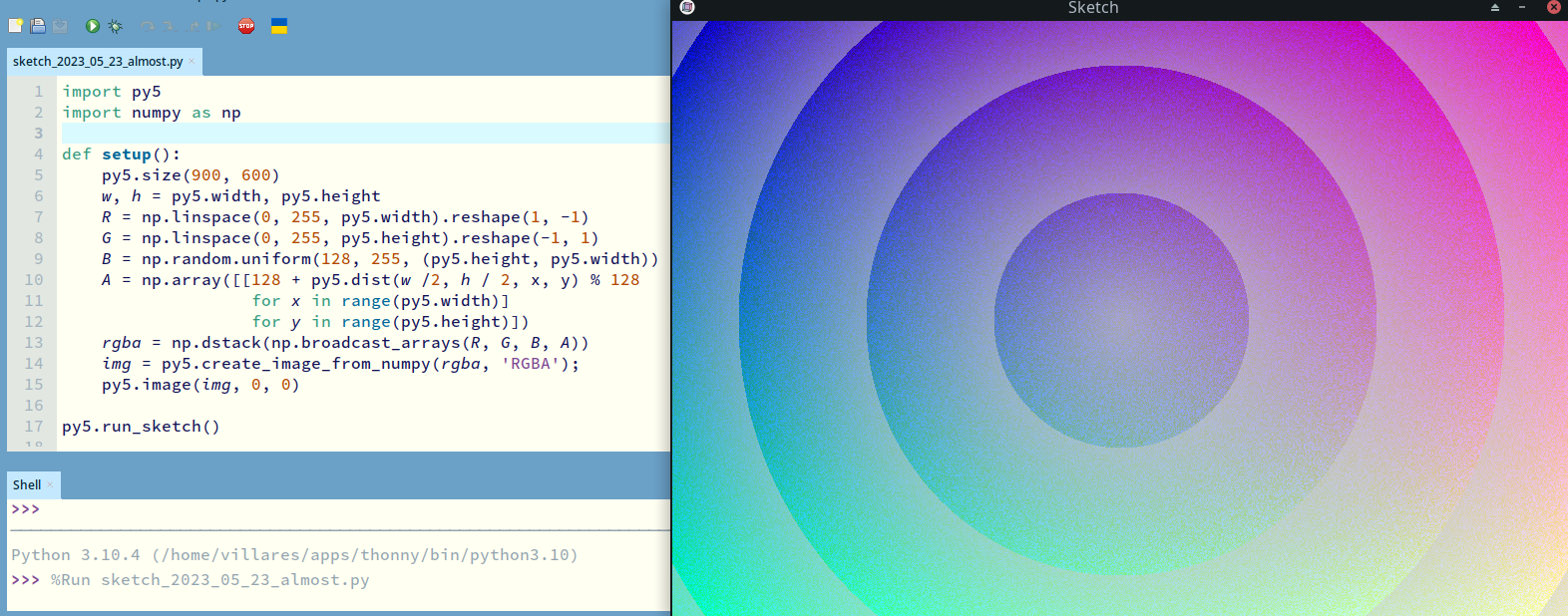
Task: Click the Sketch window title text
Action: point(1093,8)
